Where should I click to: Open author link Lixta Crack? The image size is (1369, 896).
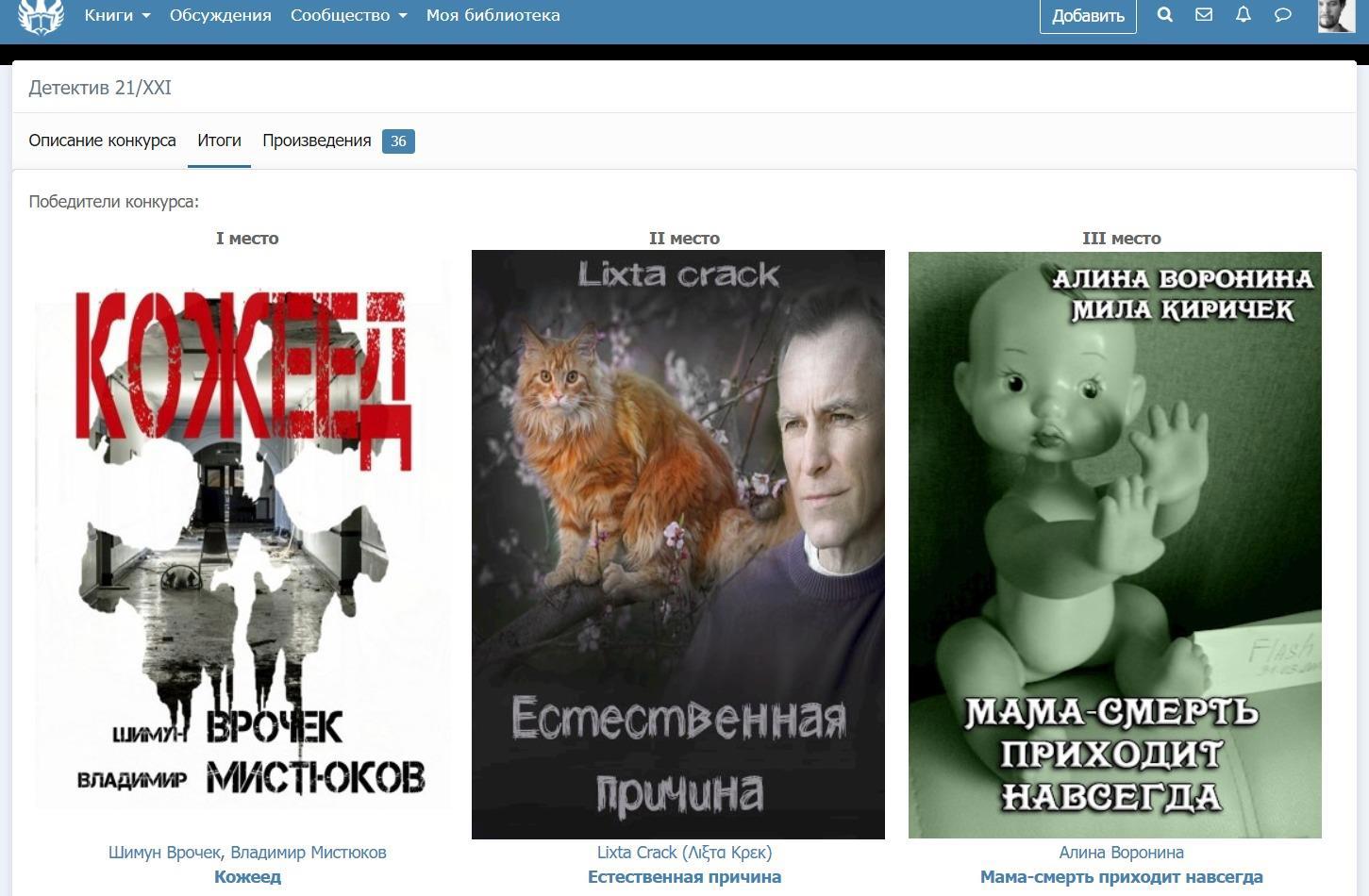pyautogui.click(x=684, y=853)
